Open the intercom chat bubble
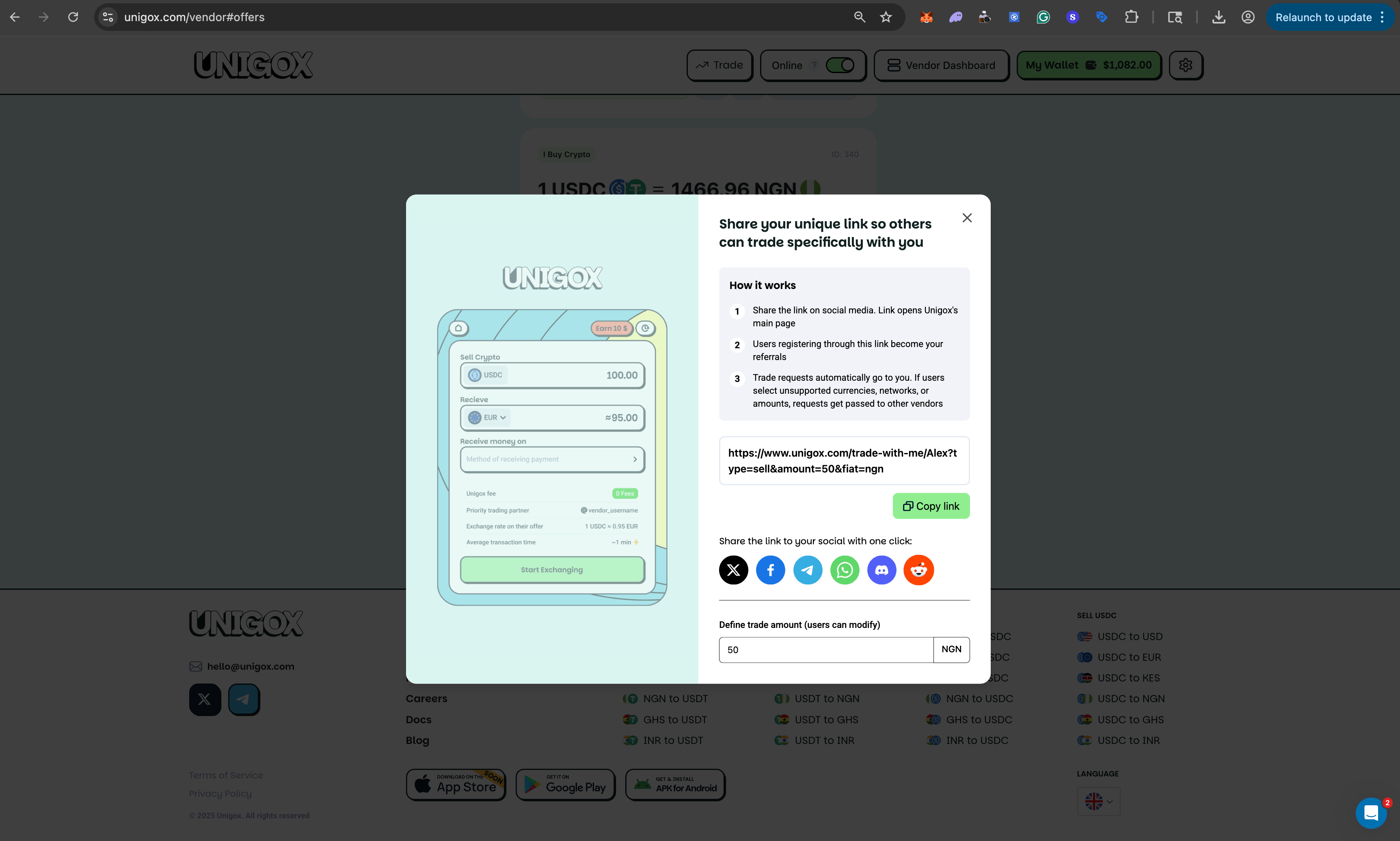Screen dimensions: 1400x841 click(1370, 813)
